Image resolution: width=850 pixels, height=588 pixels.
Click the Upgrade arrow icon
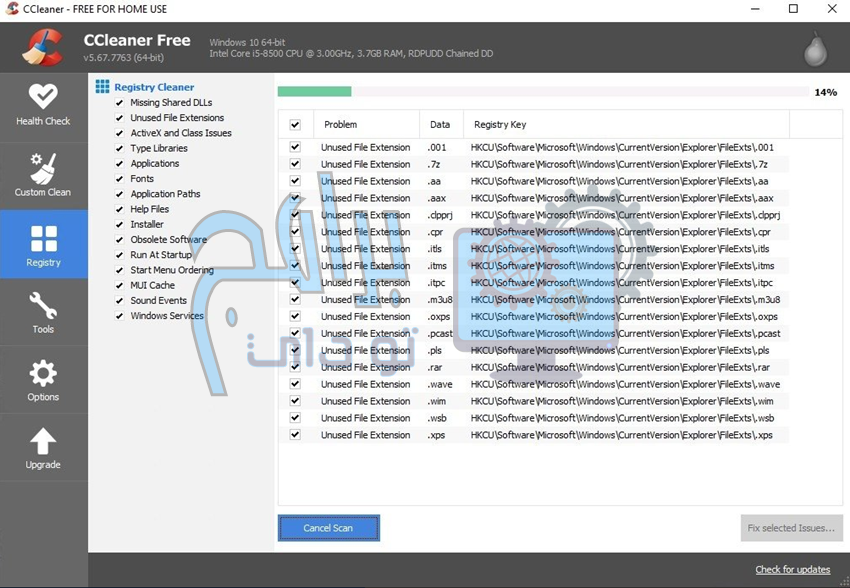[43, 441]
